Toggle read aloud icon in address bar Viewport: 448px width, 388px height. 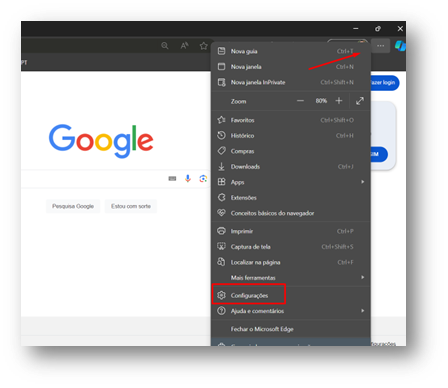pyautogui.click(x=184, y=45)
